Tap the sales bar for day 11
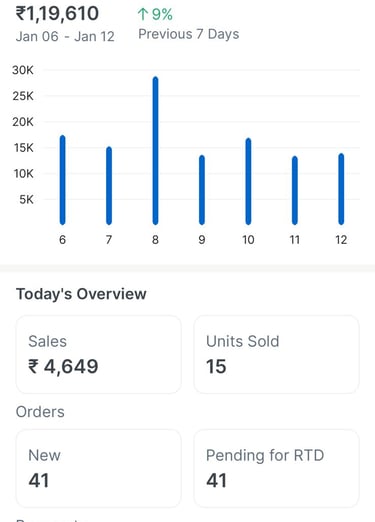The width and height of the screenshot is (375, 522). click(x=295, y=190)
